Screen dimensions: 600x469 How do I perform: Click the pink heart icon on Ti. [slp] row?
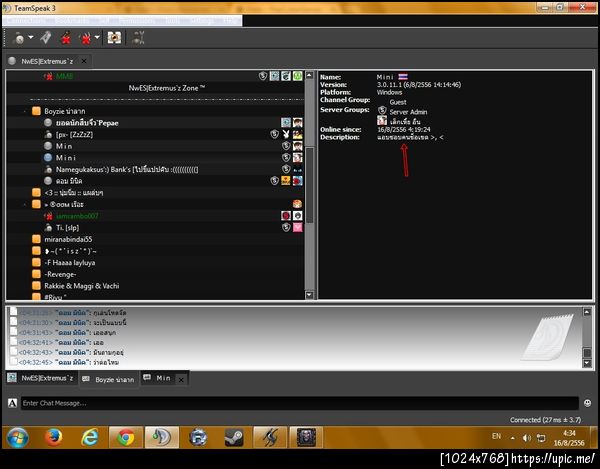click(x=298, y=227)
